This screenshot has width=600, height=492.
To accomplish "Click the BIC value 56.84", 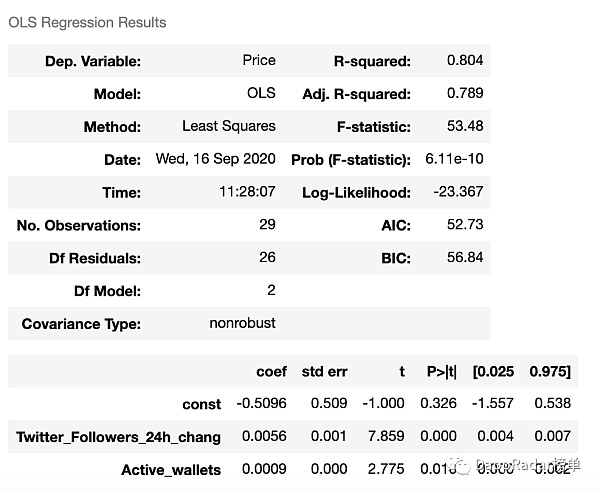I will coord(465,257).
